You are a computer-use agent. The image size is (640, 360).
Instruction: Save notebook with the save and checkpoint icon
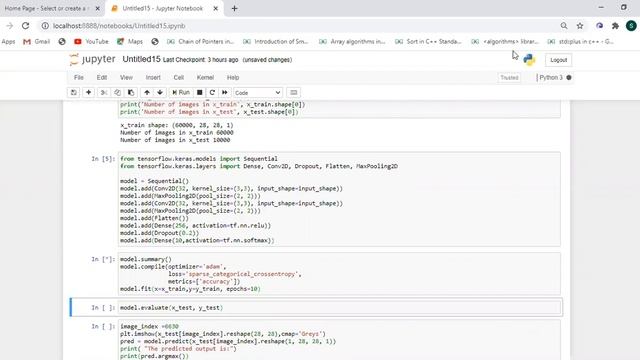(x=73, y=93)
